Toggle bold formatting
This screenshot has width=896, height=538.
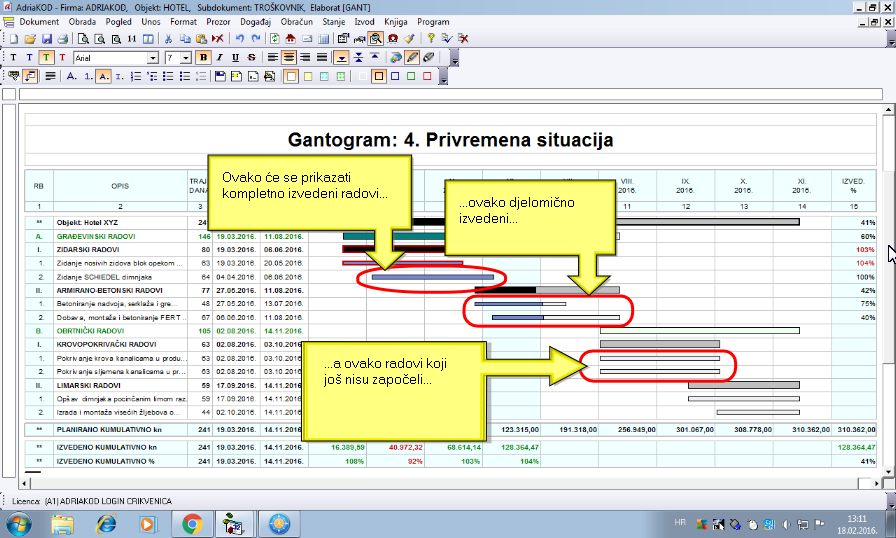tap(203, 58)
